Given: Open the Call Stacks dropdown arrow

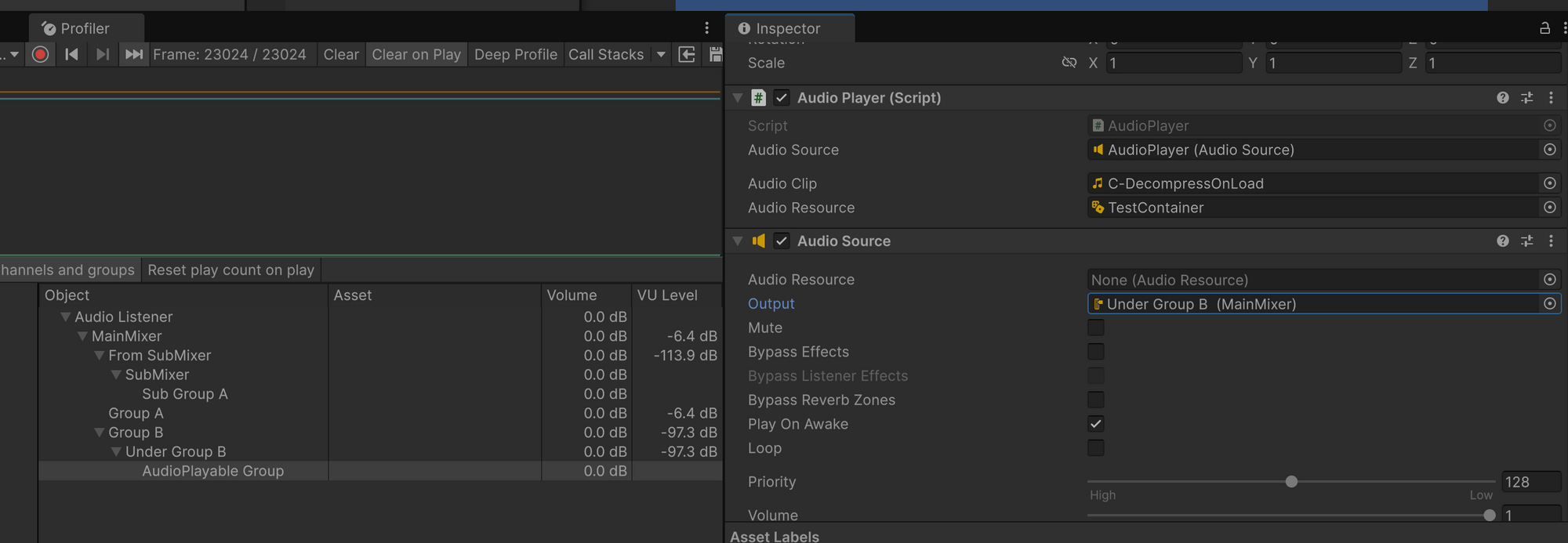Looking at the screenshot, I should (x=661, y=55).
